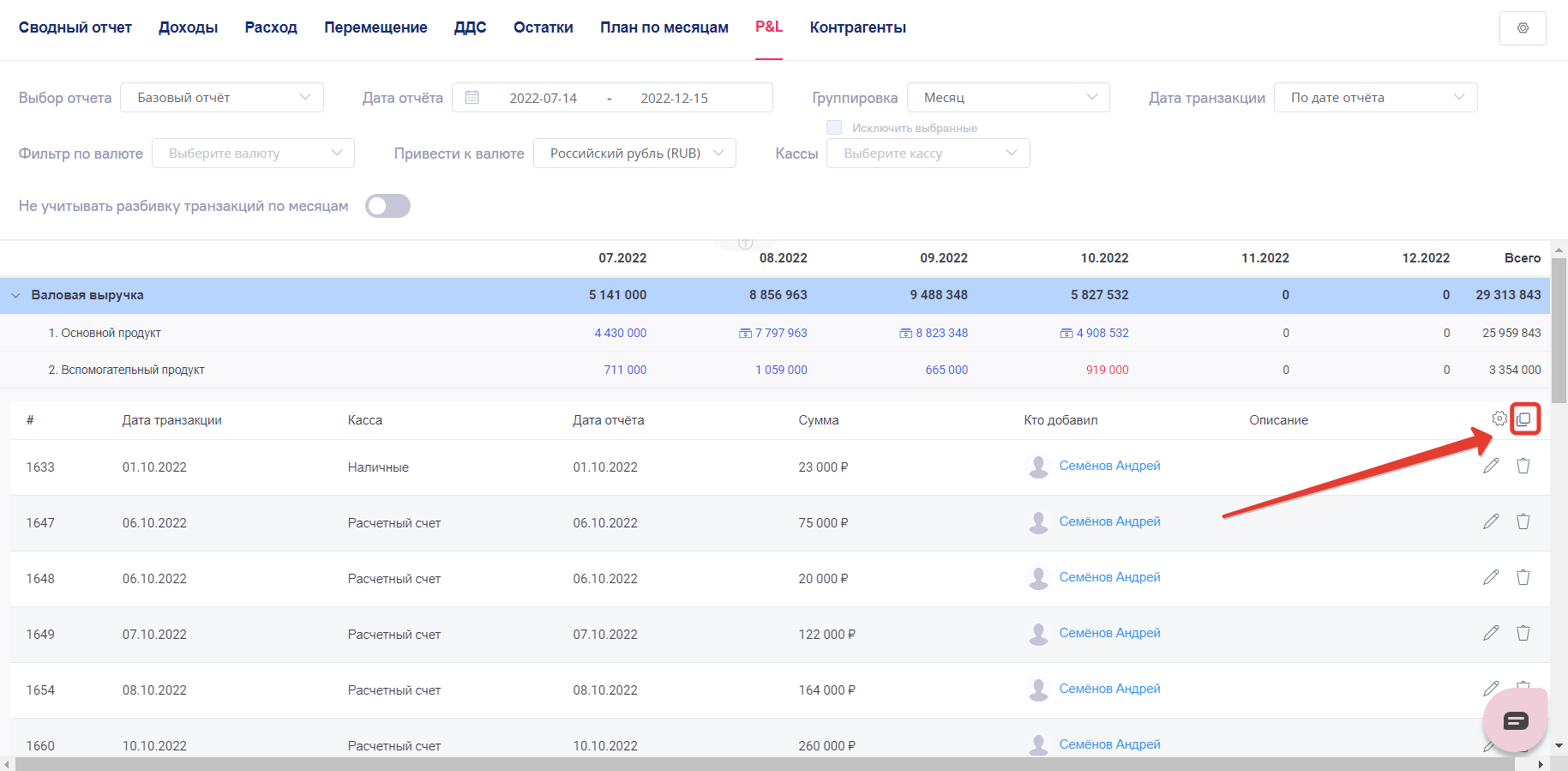This screenshot has height=771, width=1568.
Task: Go to the 'Контрагенты' tab
Action: click(x=857, y=27)
